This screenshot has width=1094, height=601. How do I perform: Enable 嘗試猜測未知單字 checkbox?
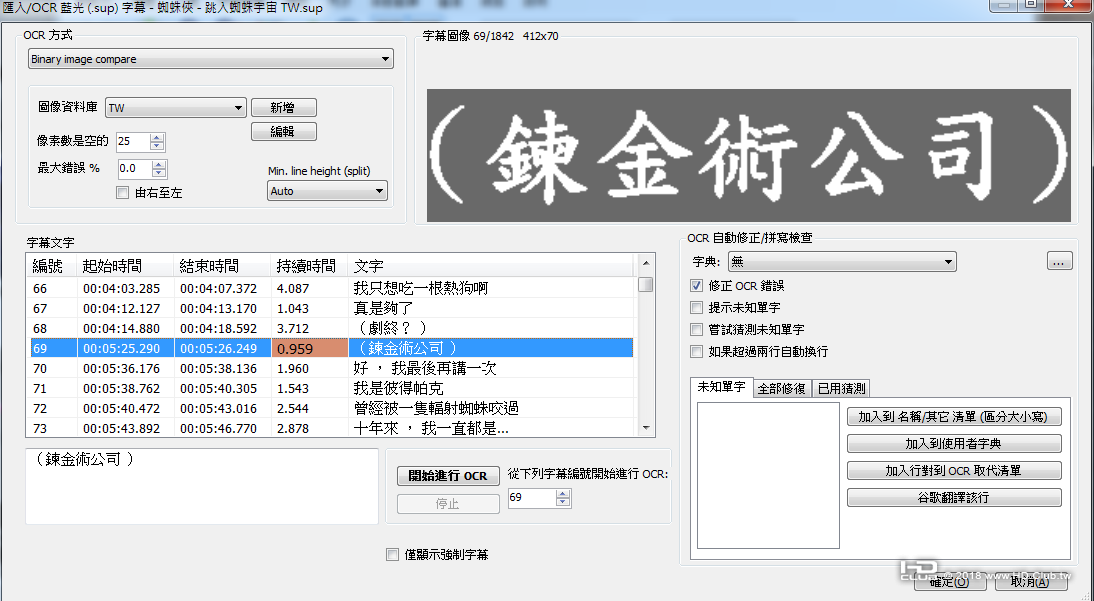click(696, 329)
